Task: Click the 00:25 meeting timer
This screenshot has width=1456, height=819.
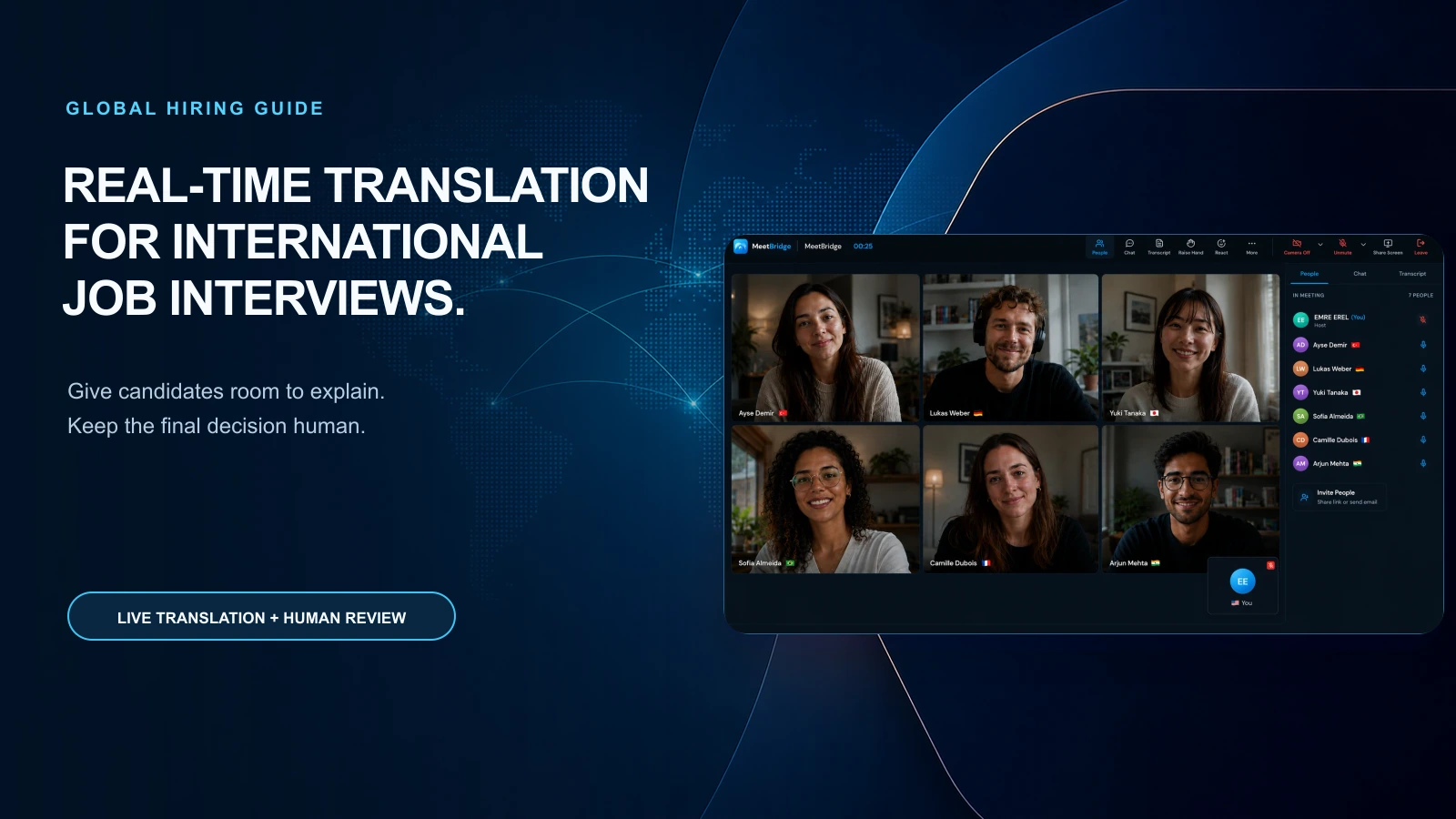Action: click(x=863, y=246)
